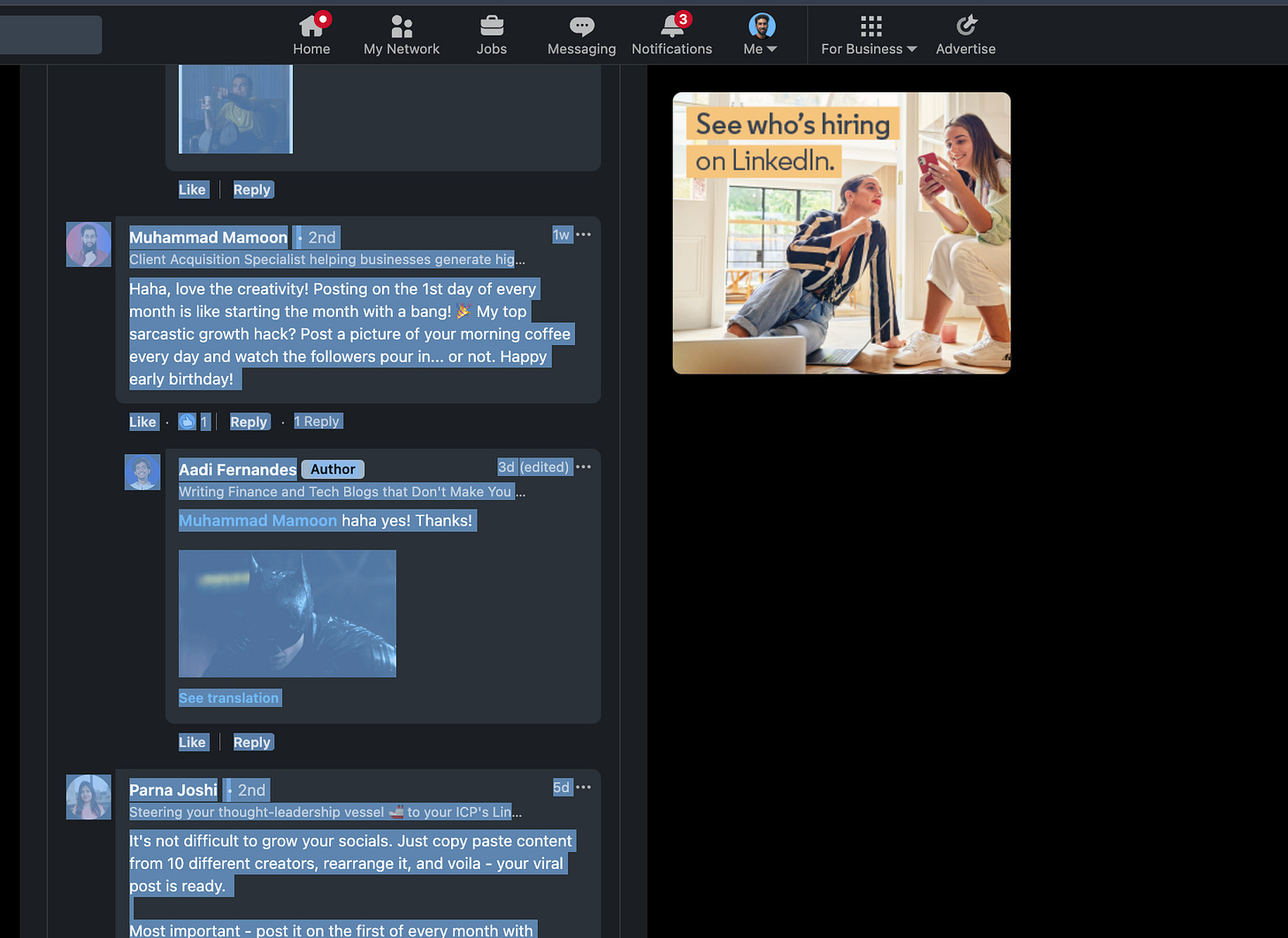Image resolution: width=1288 pixels, height=938 pixels.
Task: Click the 3d (edited) timestamp on Aadi's reply
Action: tap(533, 467)
